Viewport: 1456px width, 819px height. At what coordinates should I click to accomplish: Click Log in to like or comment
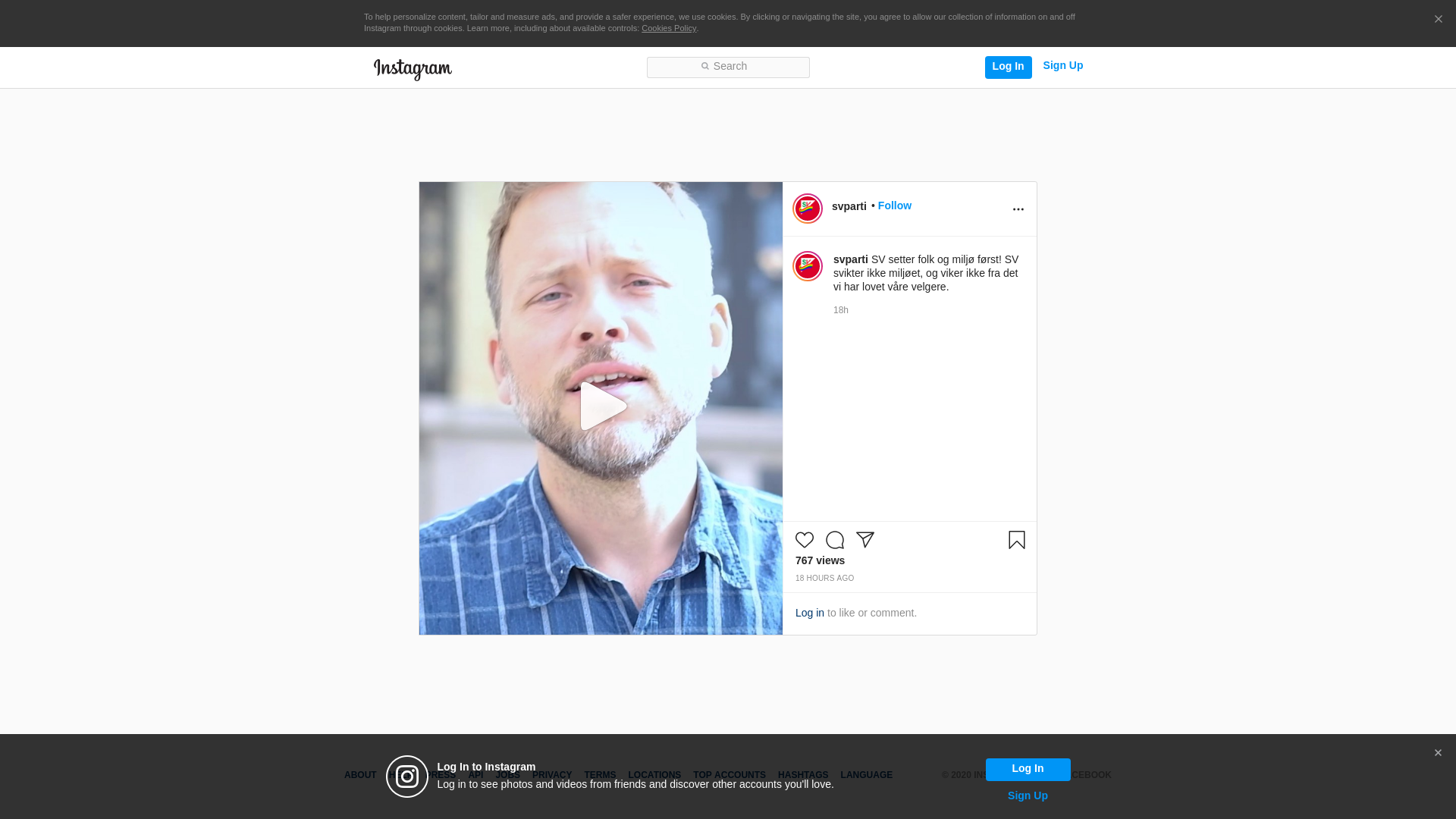[809, 613]
